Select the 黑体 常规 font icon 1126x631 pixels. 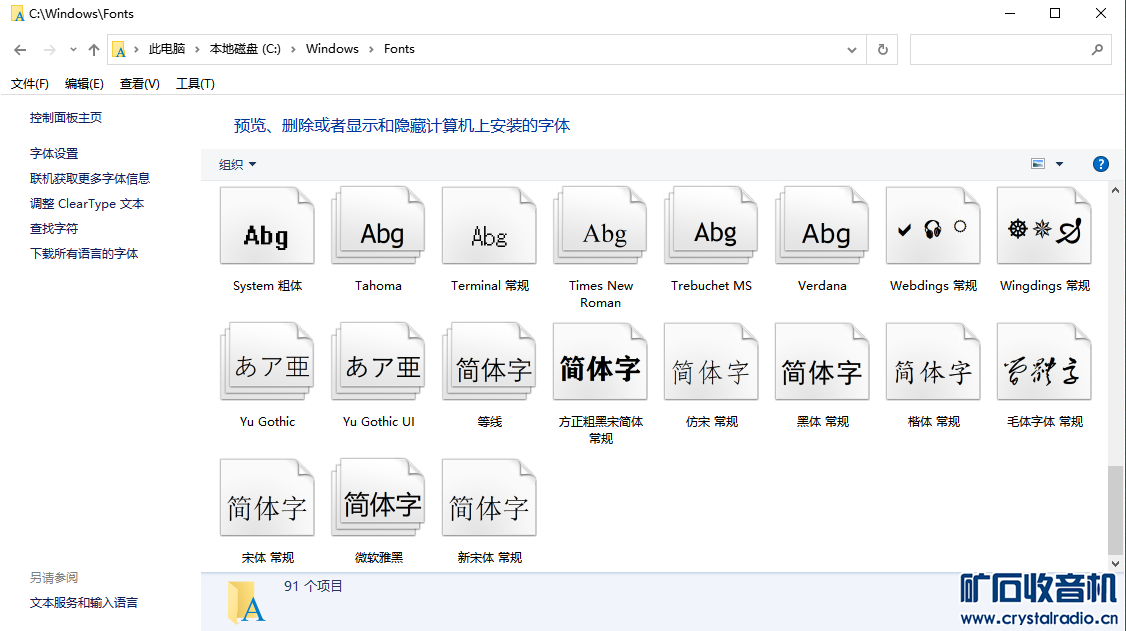(x=822, y=361)
